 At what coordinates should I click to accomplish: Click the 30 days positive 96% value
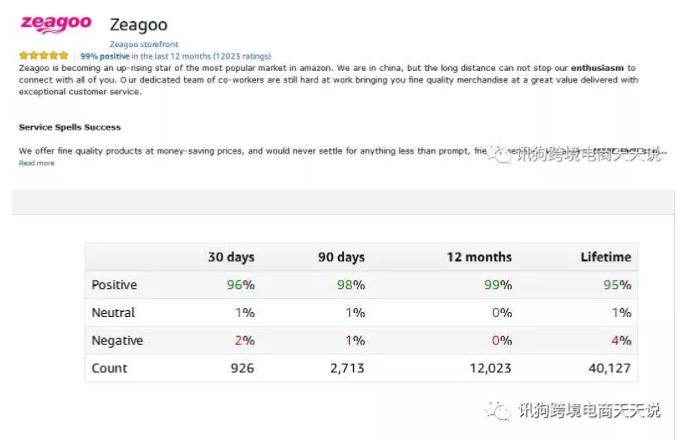(x=240, y=285)
